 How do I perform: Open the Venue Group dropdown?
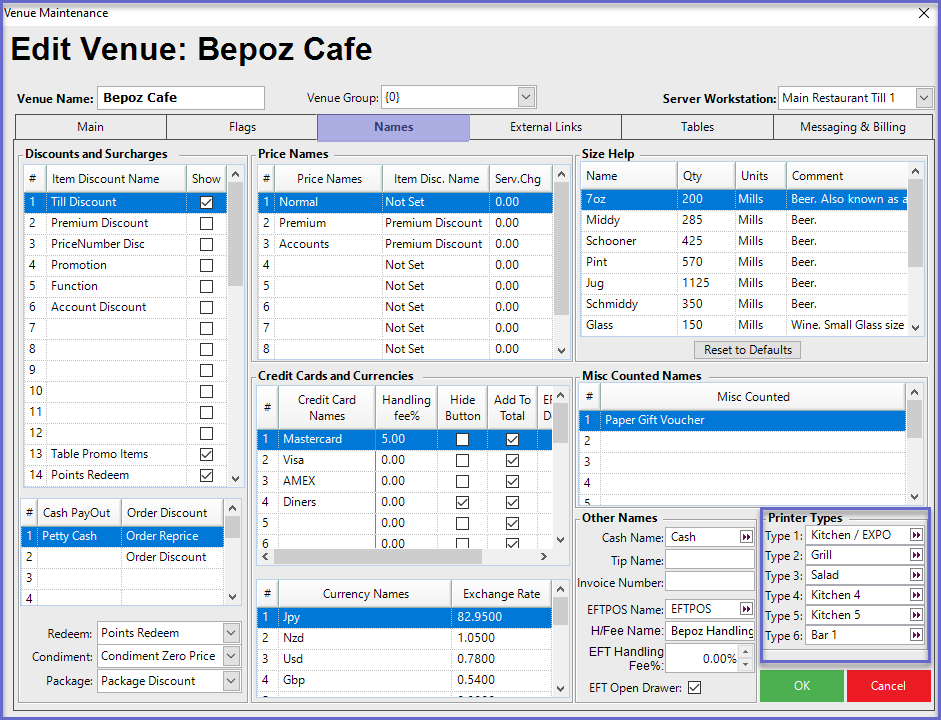point(527,98)
